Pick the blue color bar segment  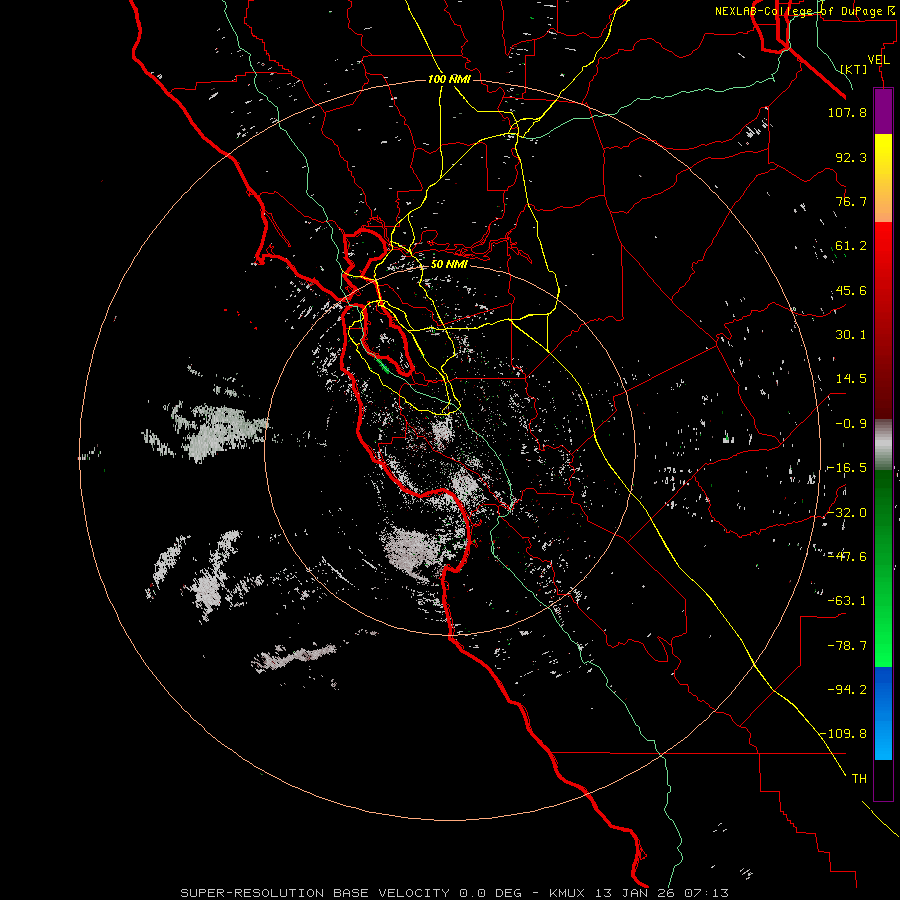(883, 713)
